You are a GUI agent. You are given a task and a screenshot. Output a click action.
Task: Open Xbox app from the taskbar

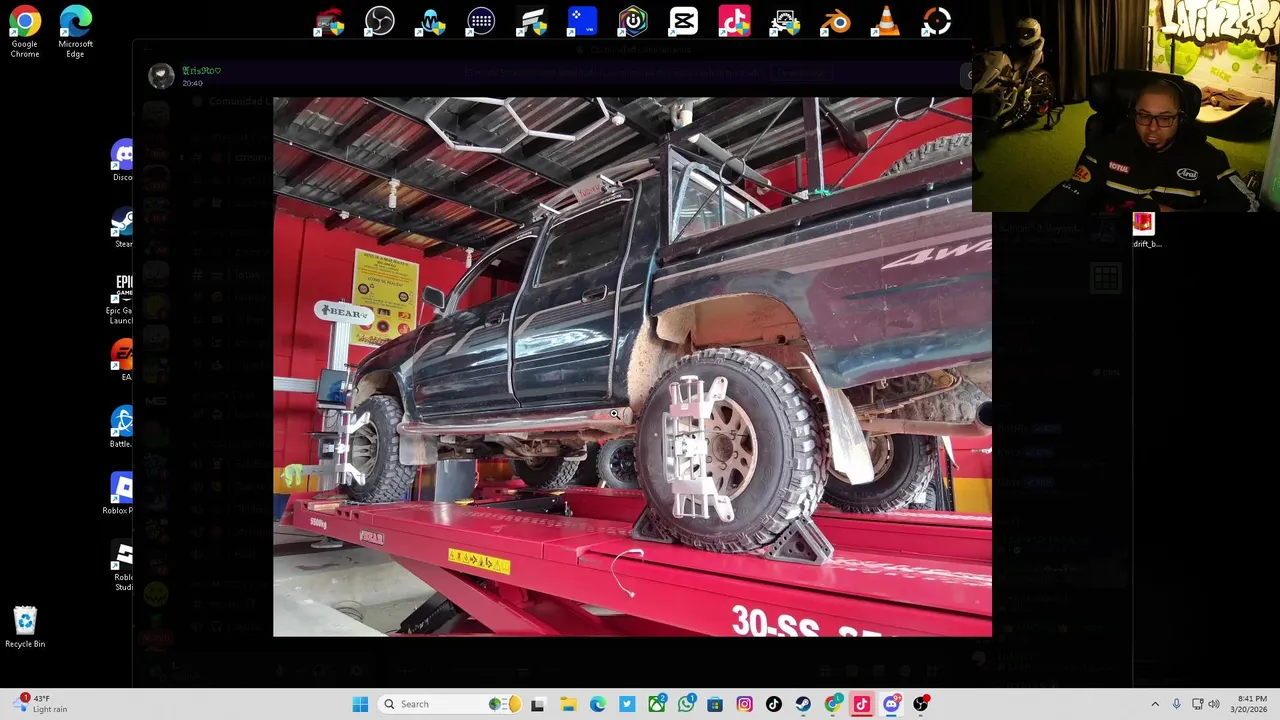656,704
